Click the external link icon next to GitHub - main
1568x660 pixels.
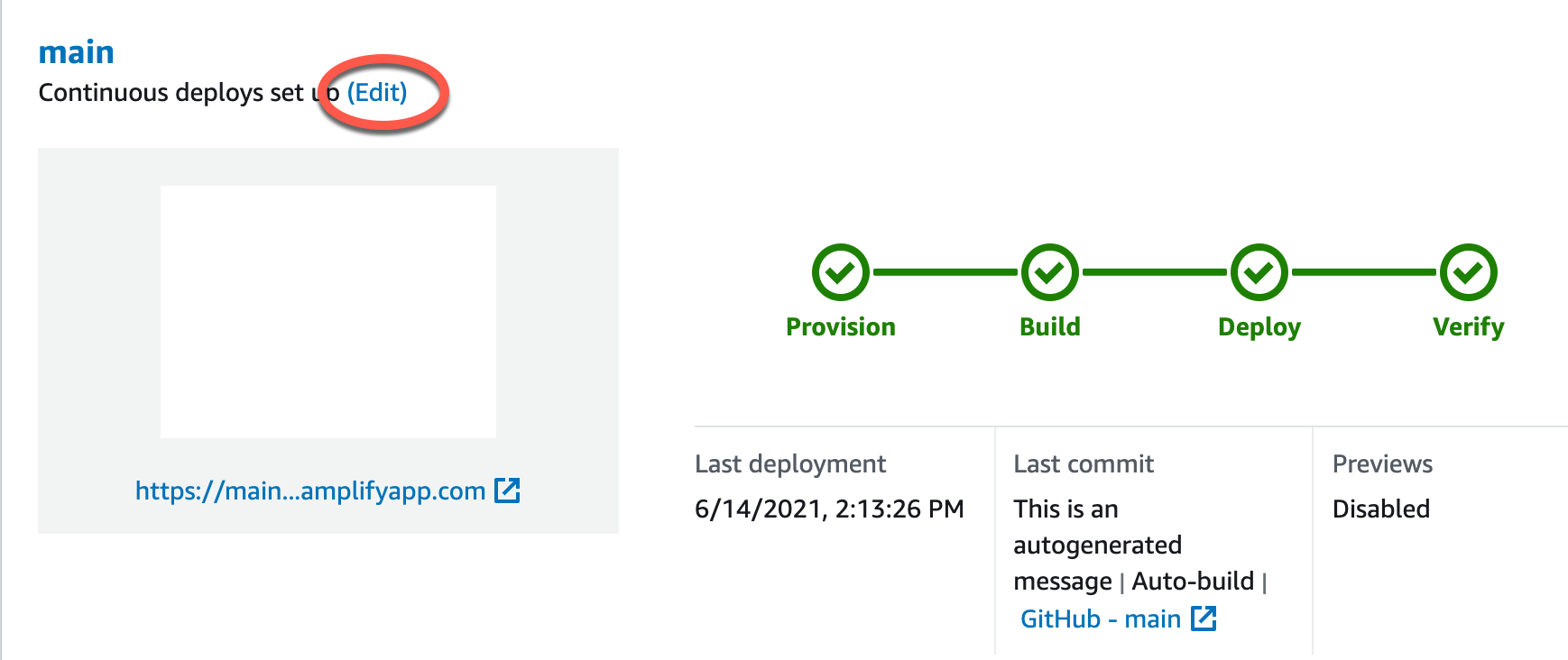(1204, 619)
